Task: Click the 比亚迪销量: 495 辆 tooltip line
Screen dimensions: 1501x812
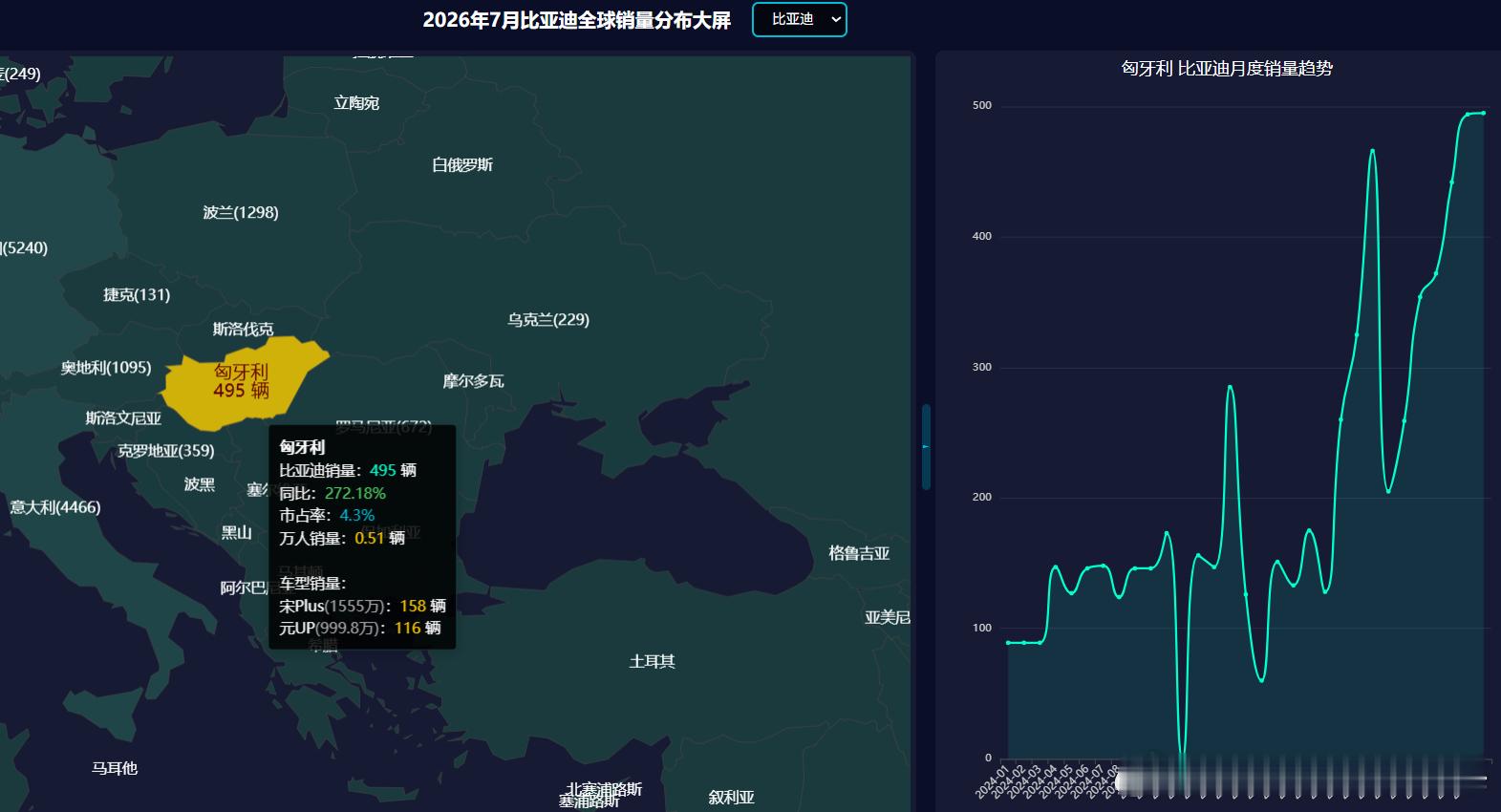Action: click(x=348, y=470)
